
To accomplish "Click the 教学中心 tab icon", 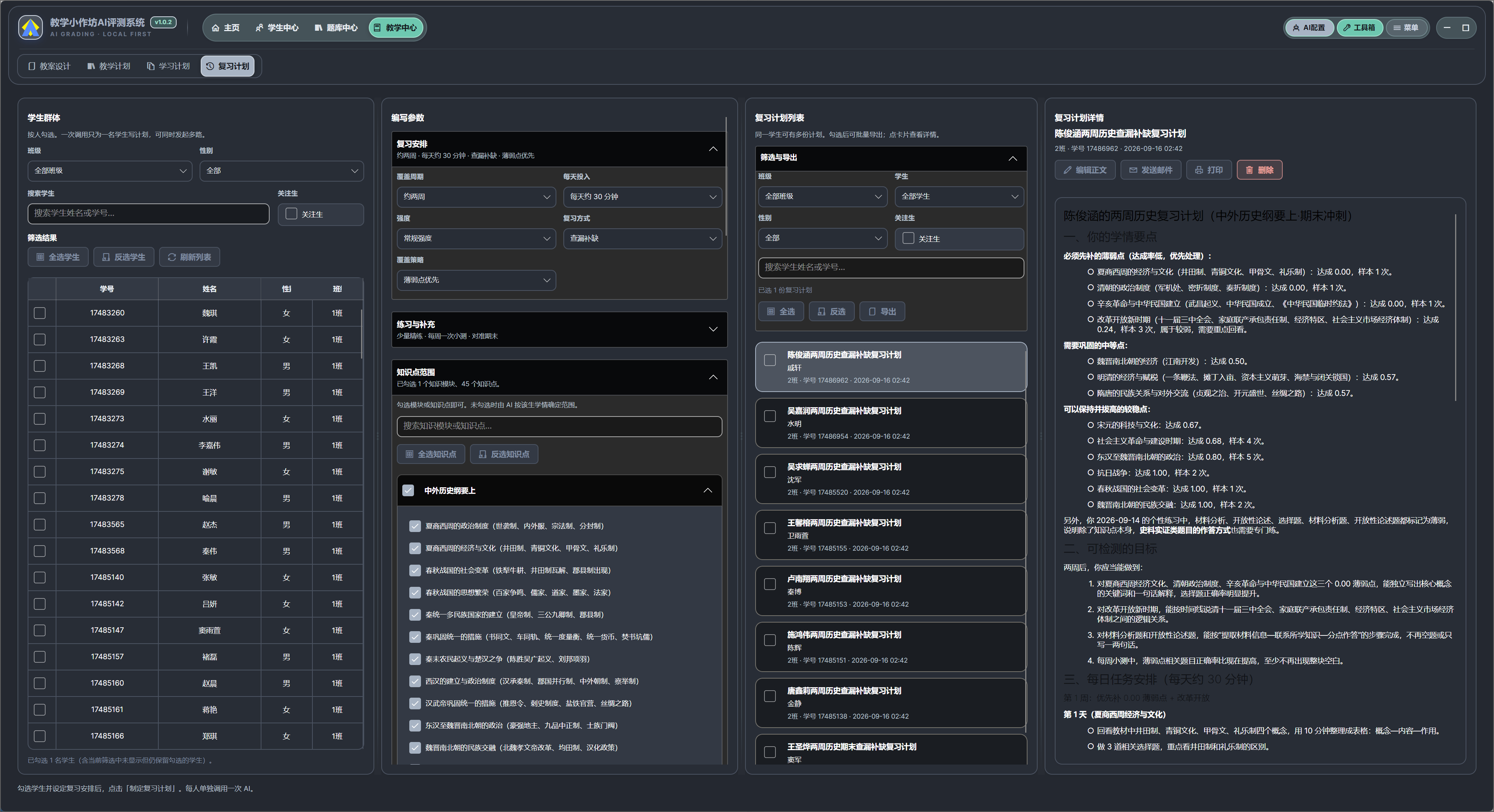I will pyautogui.click(x=377, y=28).
